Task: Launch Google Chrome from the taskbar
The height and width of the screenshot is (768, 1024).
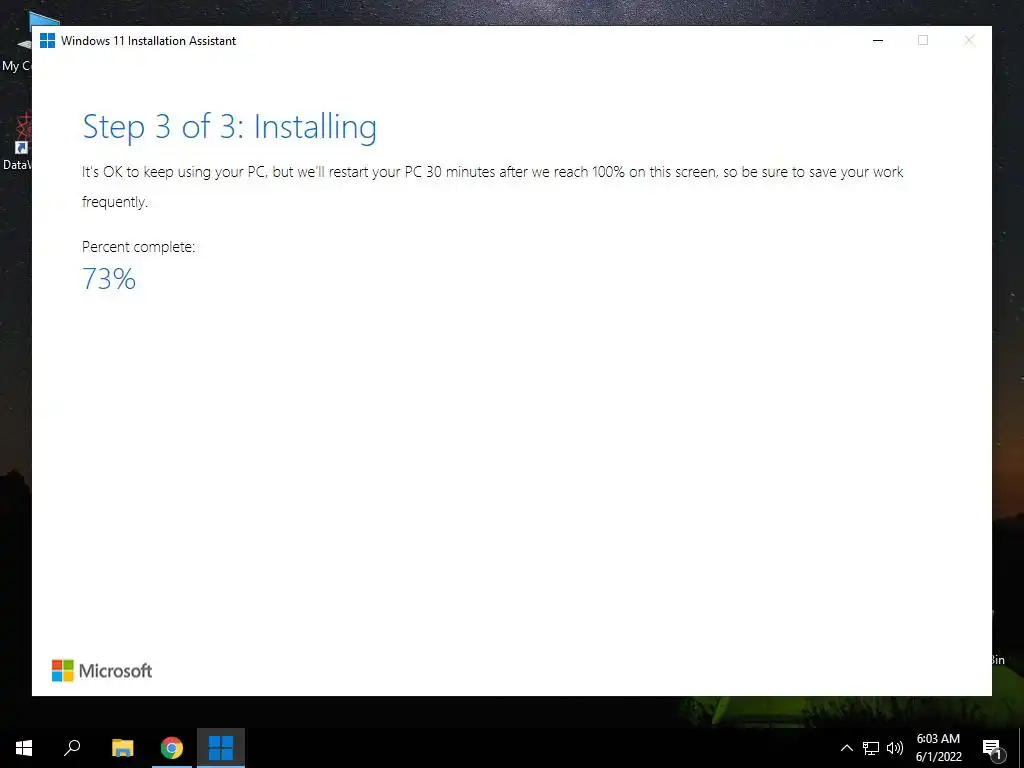Action: pos(172,748)
